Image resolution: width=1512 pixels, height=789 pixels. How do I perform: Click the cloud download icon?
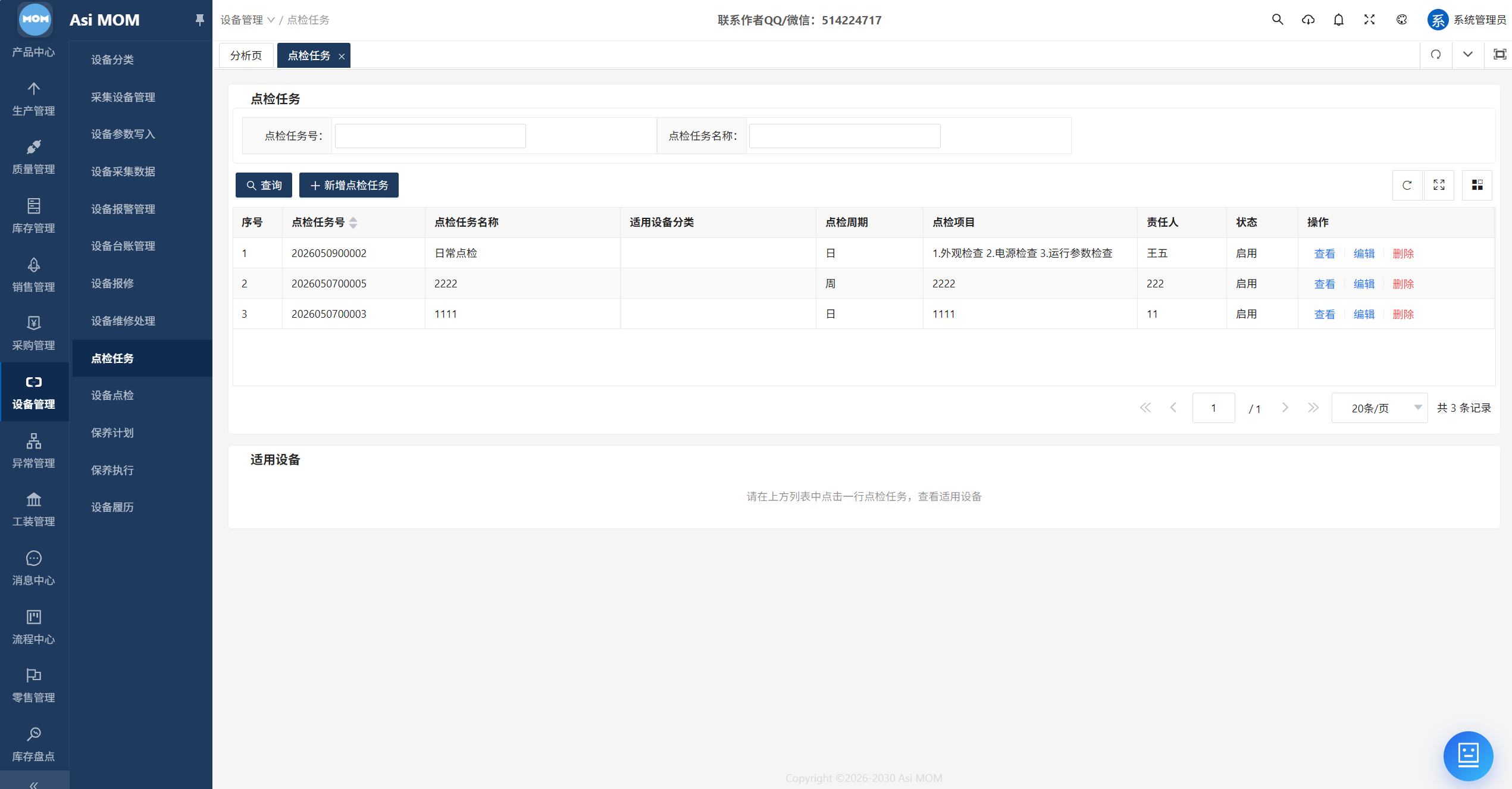coord(1308,20)
